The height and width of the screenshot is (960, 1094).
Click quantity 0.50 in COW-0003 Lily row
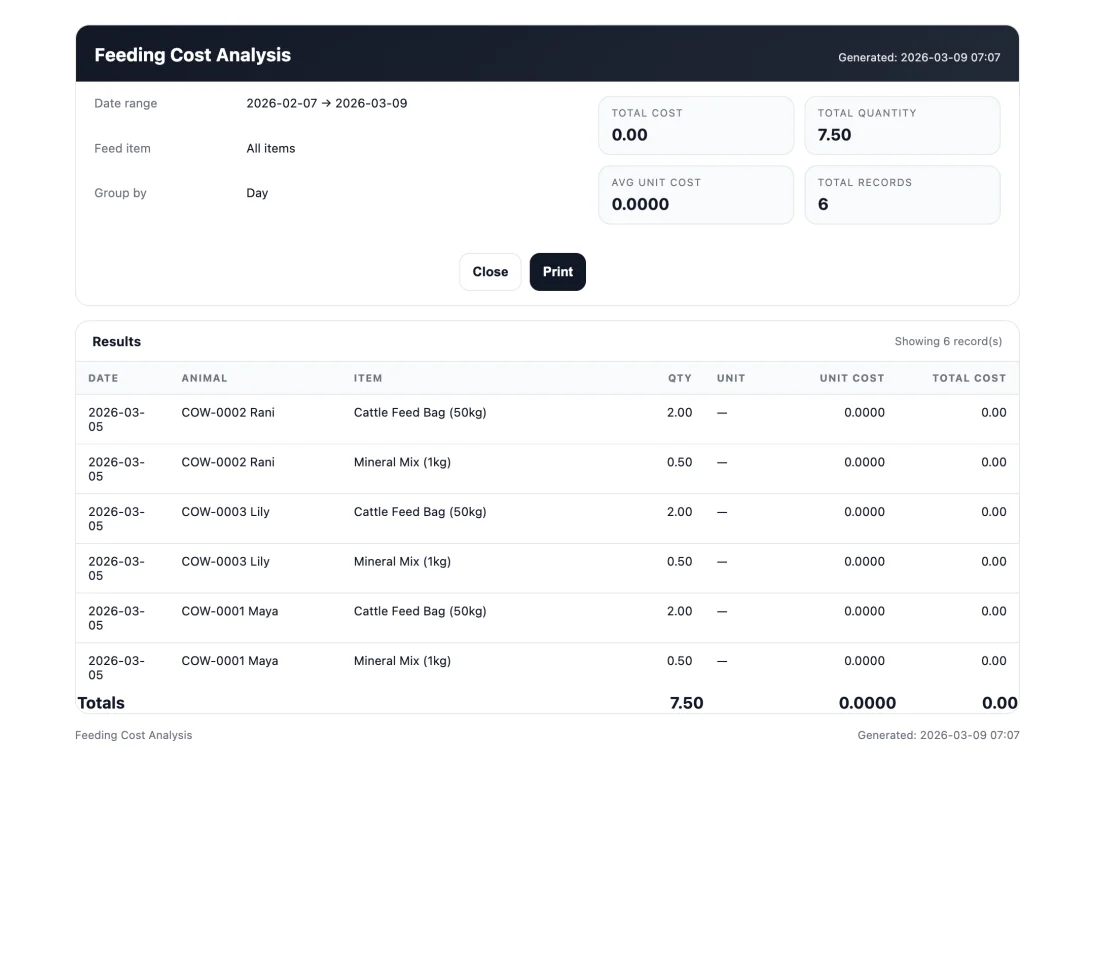click(x=680, y=561)
